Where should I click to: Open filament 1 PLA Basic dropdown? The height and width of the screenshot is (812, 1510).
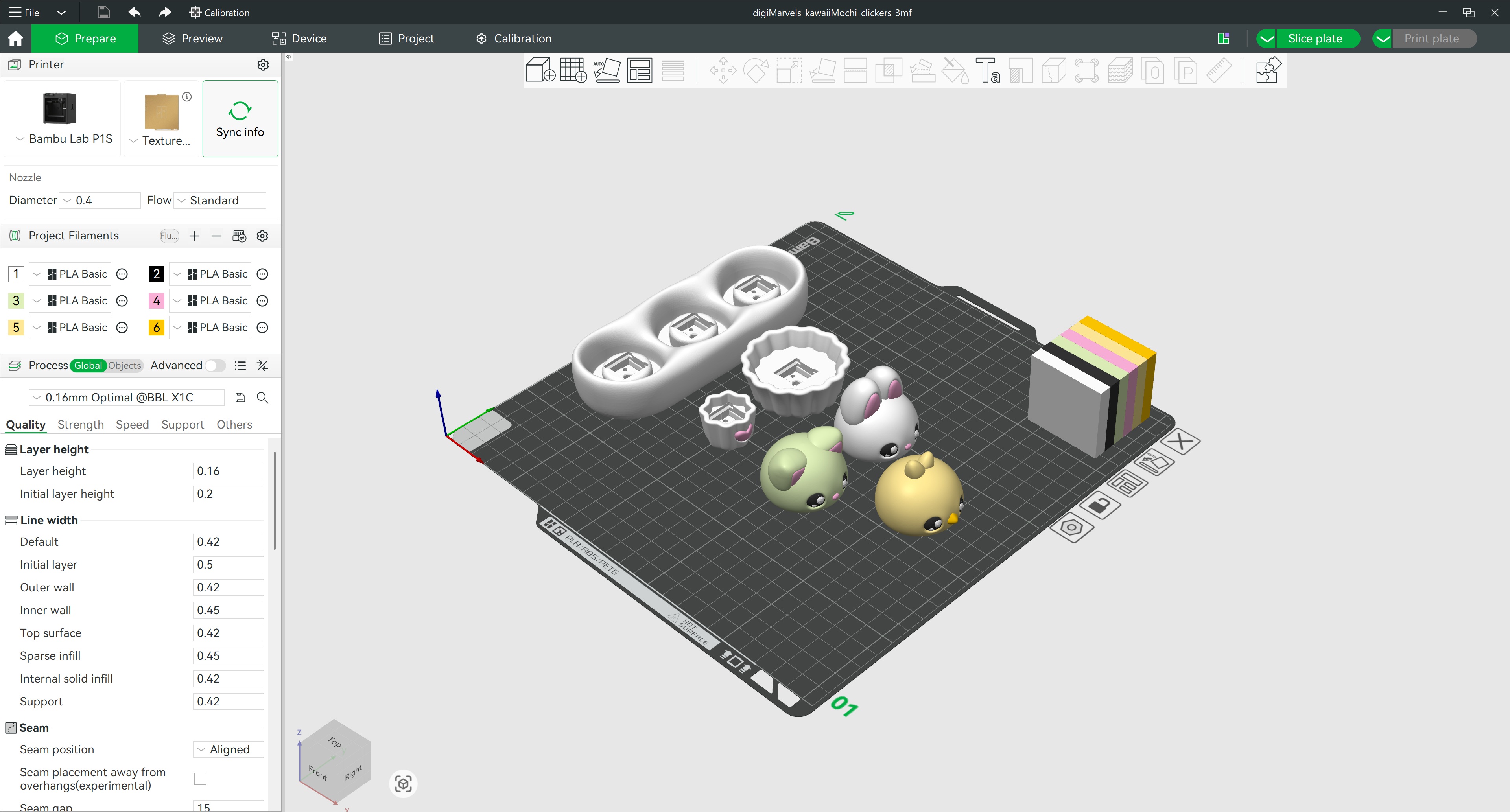(69, 274)
